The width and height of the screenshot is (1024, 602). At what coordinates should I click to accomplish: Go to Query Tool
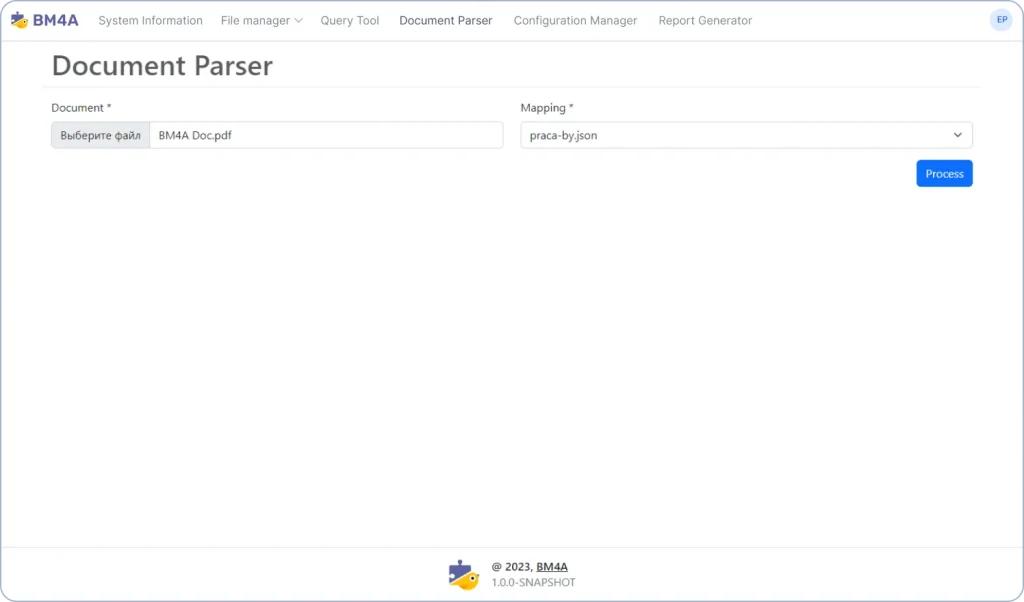tap(349, 20)
